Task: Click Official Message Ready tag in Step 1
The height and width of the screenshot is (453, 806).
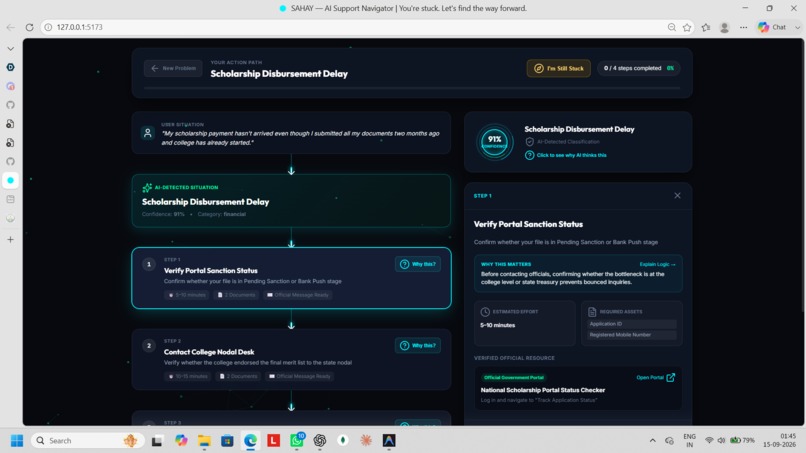Action: point(298,295)
